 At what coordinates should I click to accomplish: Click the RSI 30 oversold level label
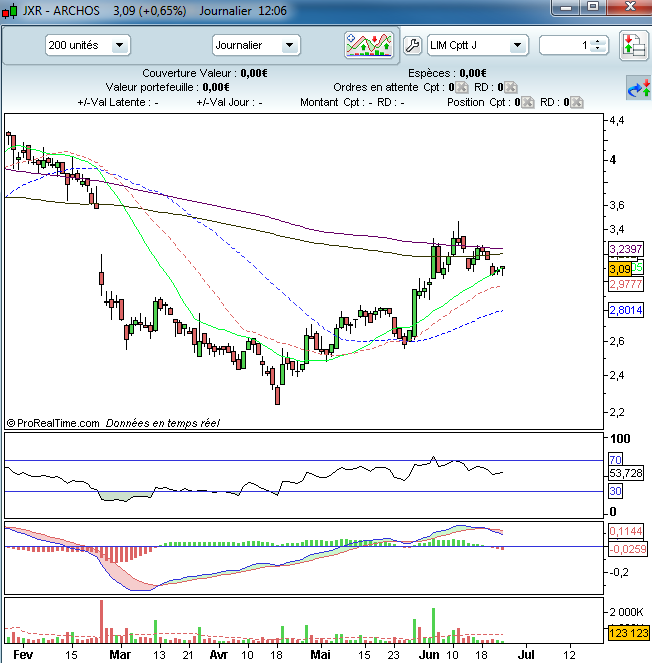(616, 491)
